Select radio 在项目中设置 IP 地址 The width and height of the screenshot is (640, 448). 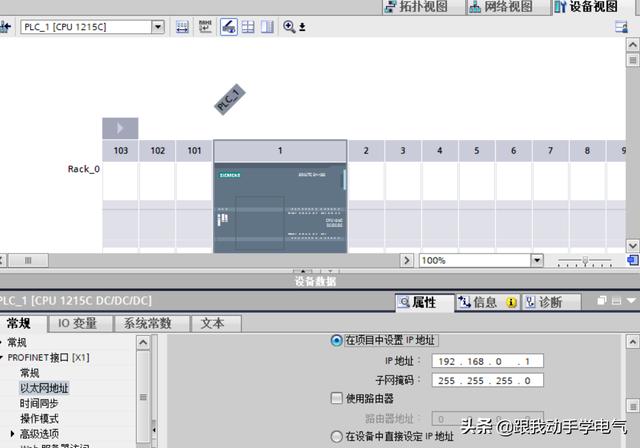click(336, 340)
